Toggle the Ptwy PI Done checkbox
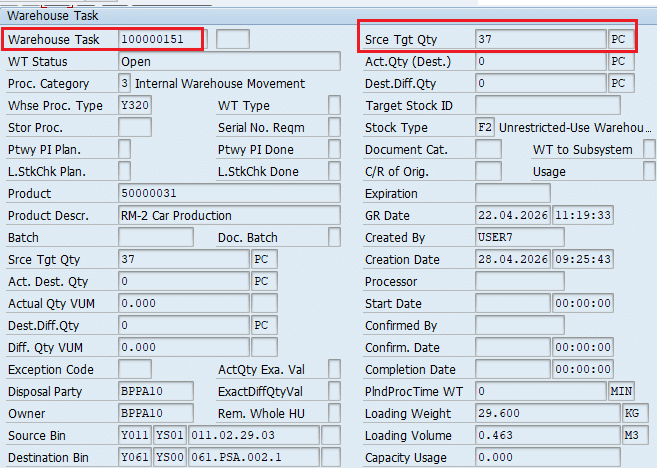This screenshot has width=657, height=468. [334, 149]
